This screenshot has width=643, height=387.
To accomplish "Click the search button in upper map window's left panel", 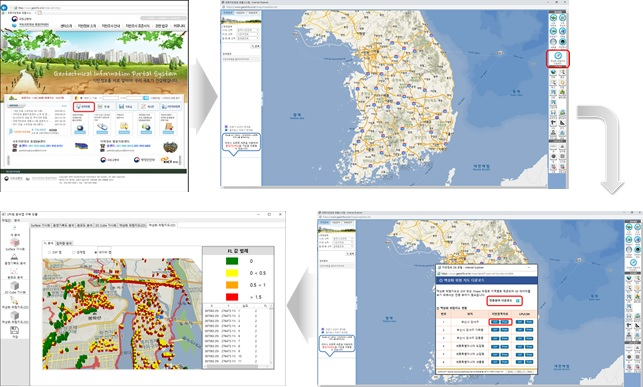I will coord(255,46).
